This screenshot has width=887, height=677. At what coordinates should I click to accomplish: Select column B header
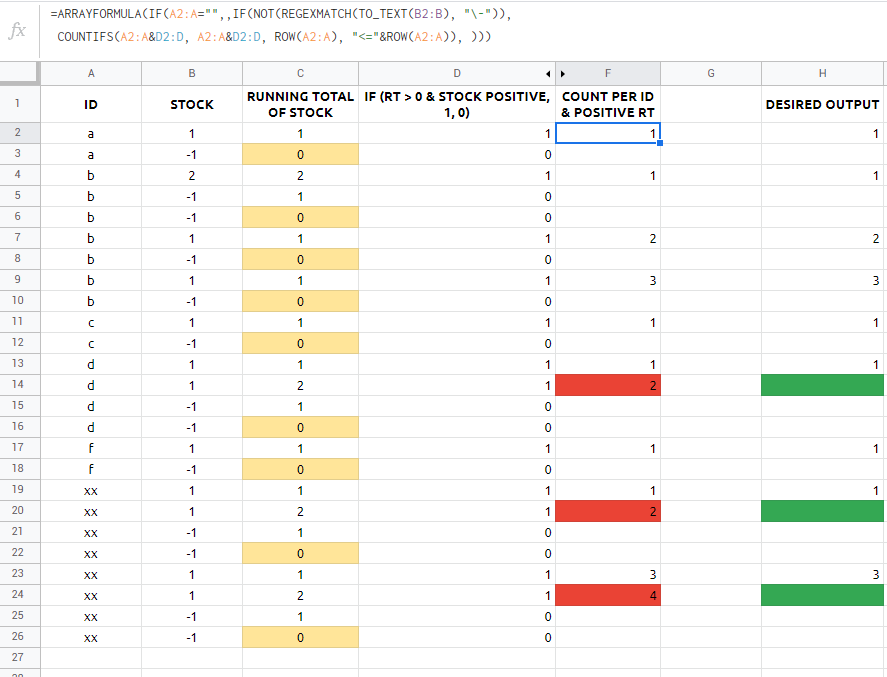[x=192, y=74]
